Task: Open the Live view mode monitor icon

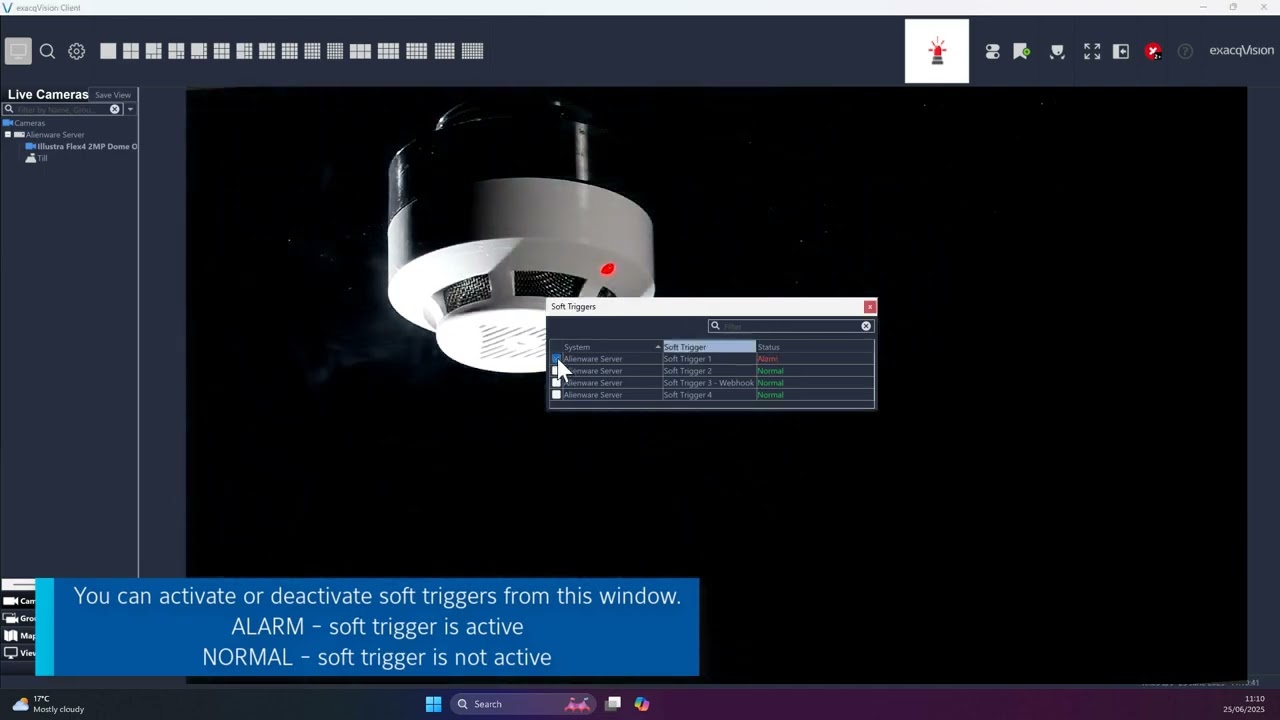Action: tap(18, 51)
